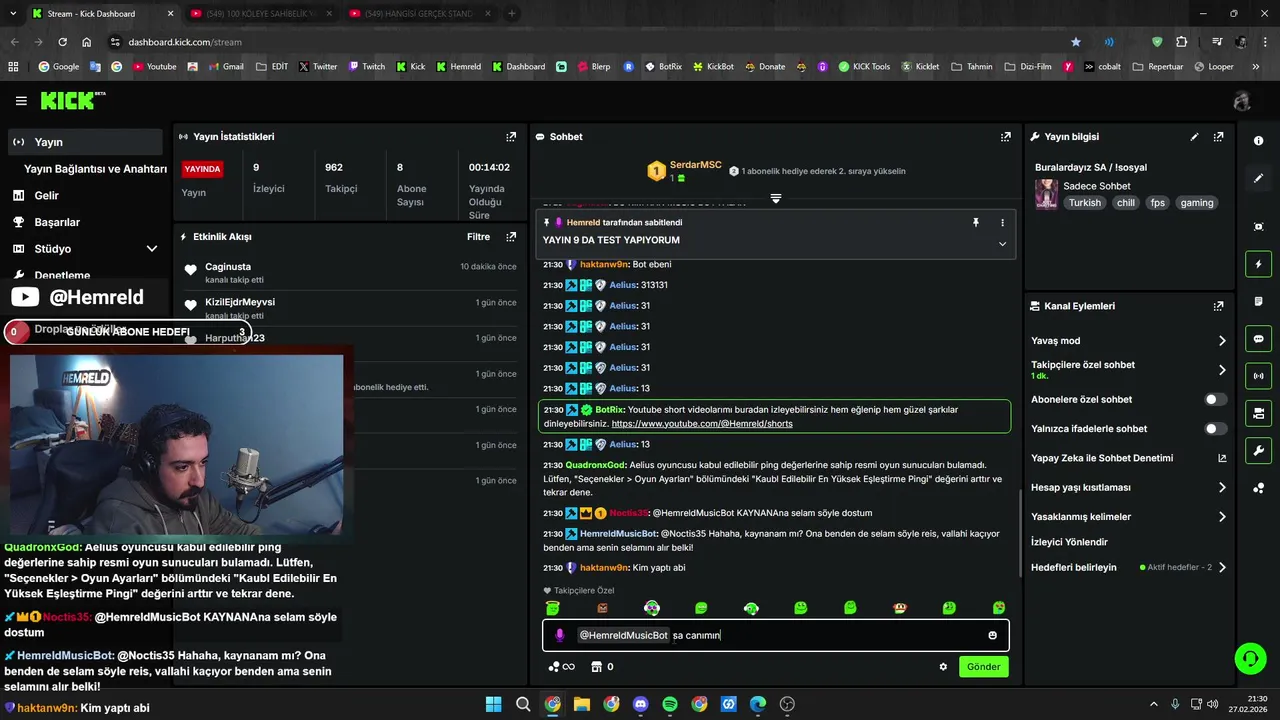Toggle the broadcast signal icon in right rail
The width and height of the screenshot is (1280, 720).
[x=1258, y=376]
